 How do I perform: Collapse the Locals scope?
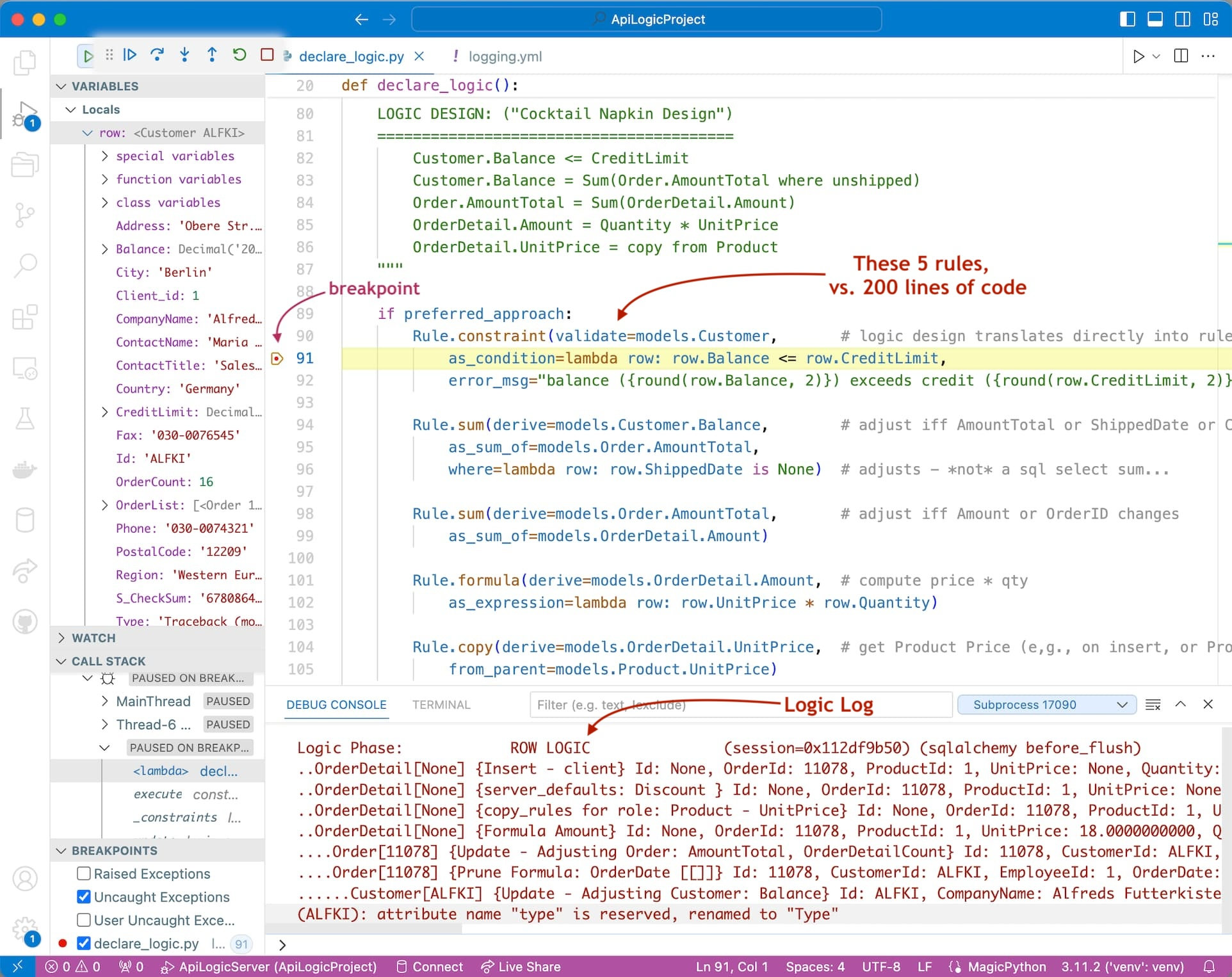(x=71, y=109)
